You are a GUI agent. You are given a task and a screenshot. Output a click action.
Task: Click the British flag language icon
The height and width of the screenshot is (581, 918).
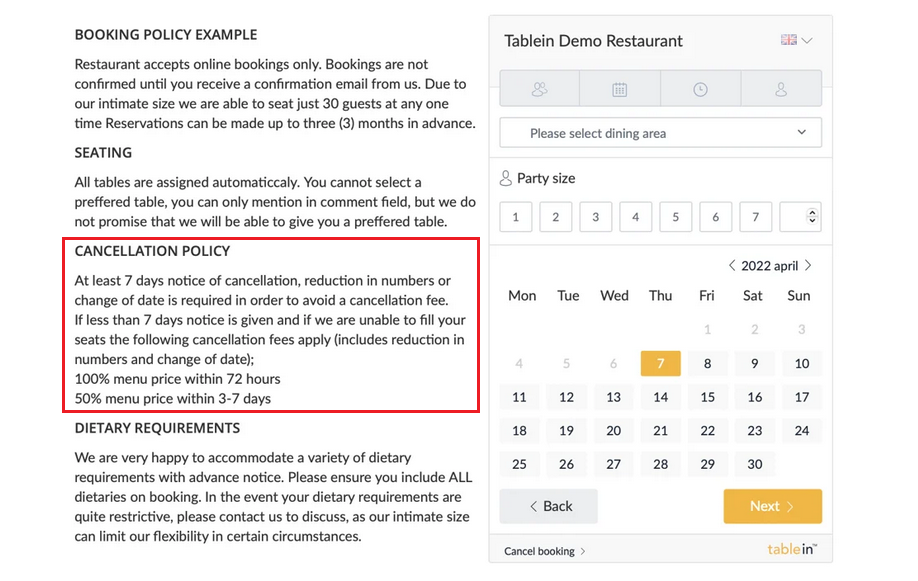point(787,41)
